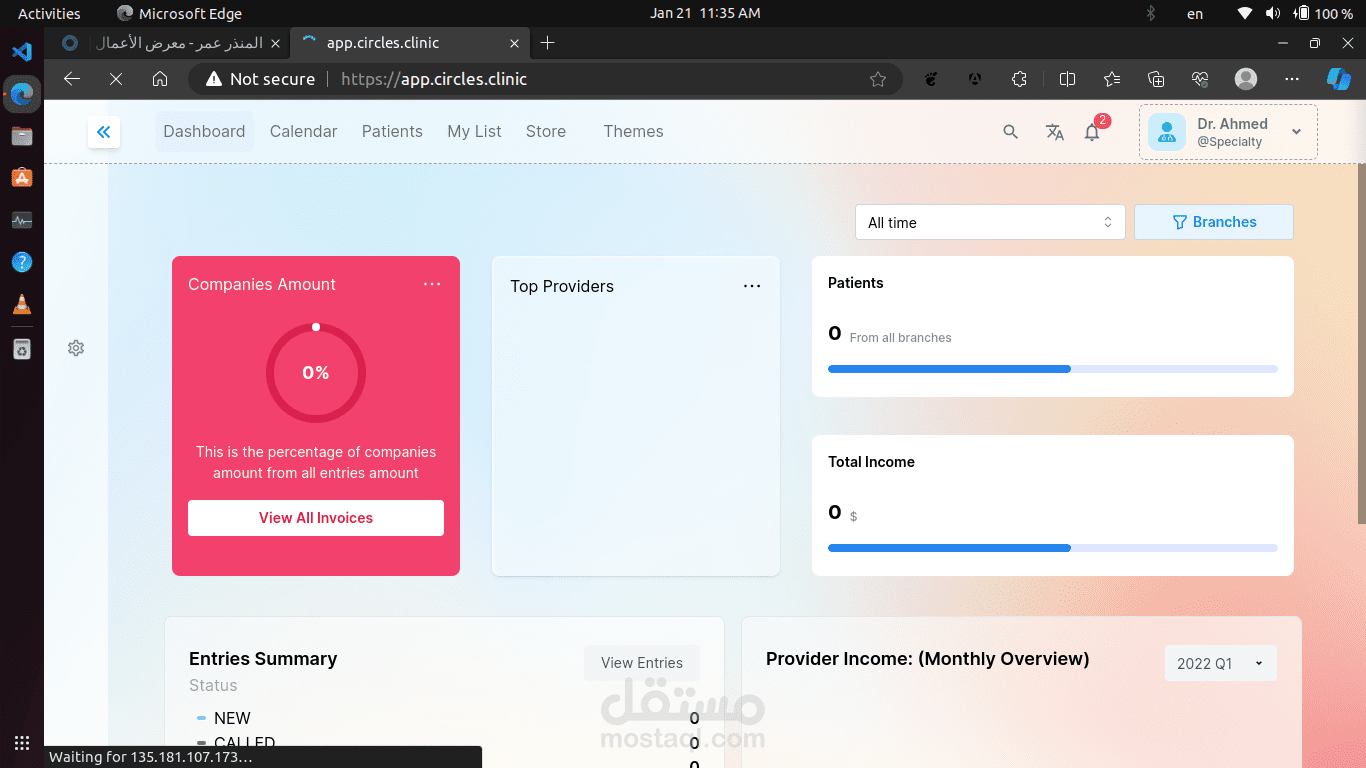Screen dimensions: 1366x768
Task: Open the 2022 Q1 quarter dropdown
Action: click(1221, 663)
